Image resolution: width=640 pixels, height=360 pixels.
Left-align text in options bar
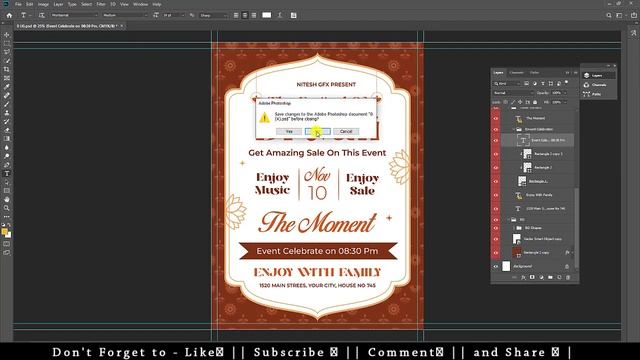click(236, 15)
